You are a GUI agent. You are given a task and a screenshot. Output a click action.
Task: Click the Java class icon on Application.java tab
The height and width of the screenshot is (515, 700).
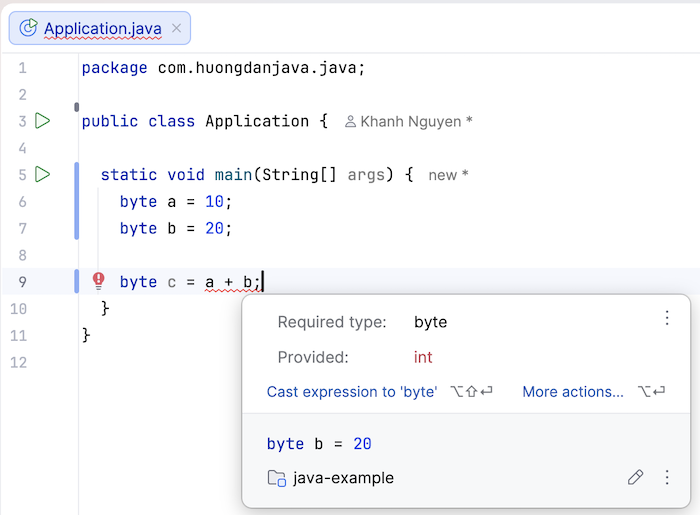pyautogui.click(x=28, y=28)
